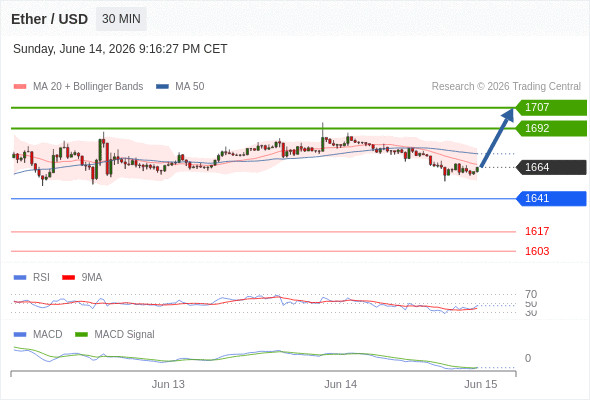590x400 pixels.
Task: Click the blue MACD legend icon
Action: (20, 335)
